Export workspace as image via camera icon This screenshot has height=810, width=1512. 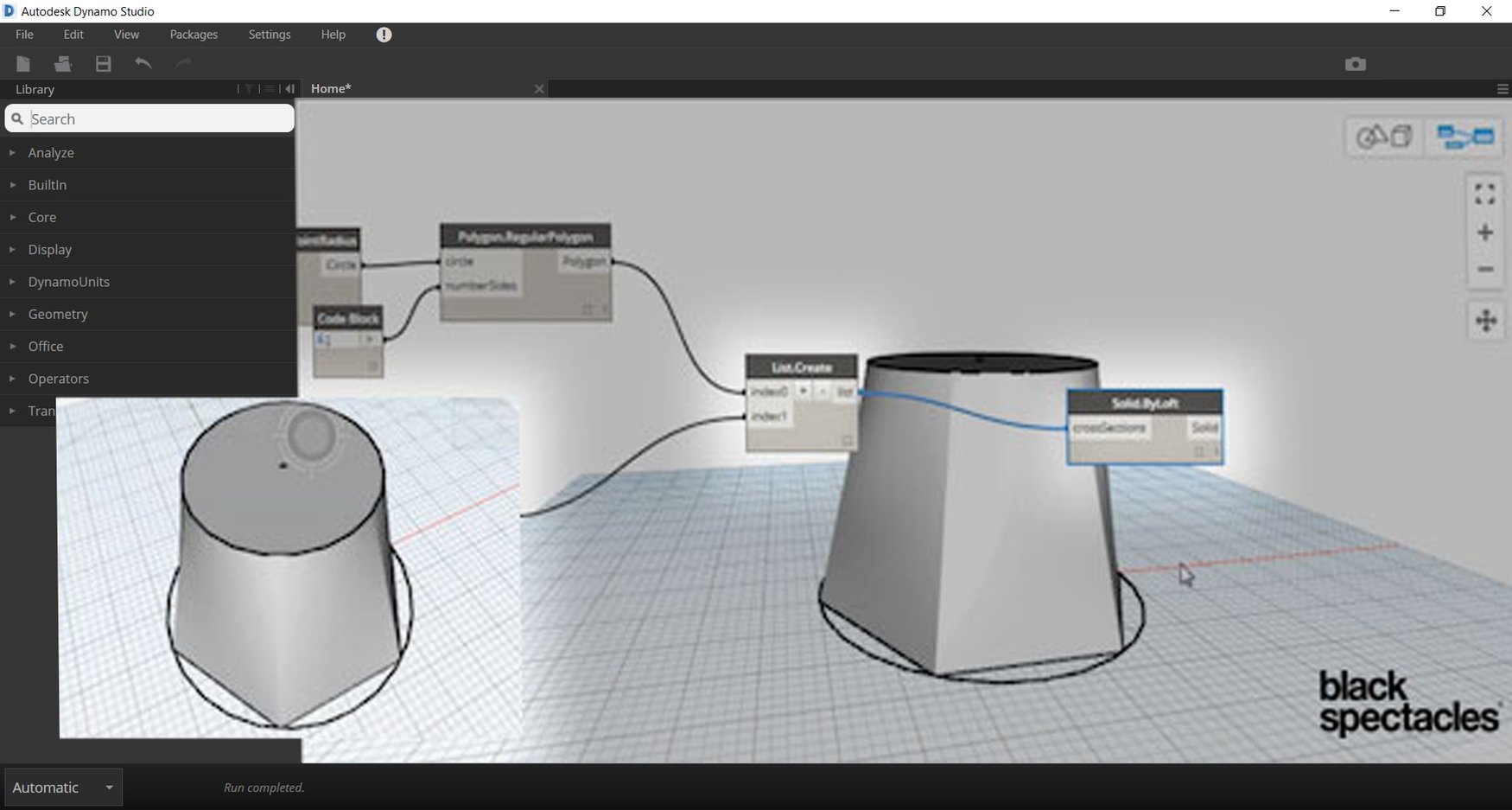1355,63
